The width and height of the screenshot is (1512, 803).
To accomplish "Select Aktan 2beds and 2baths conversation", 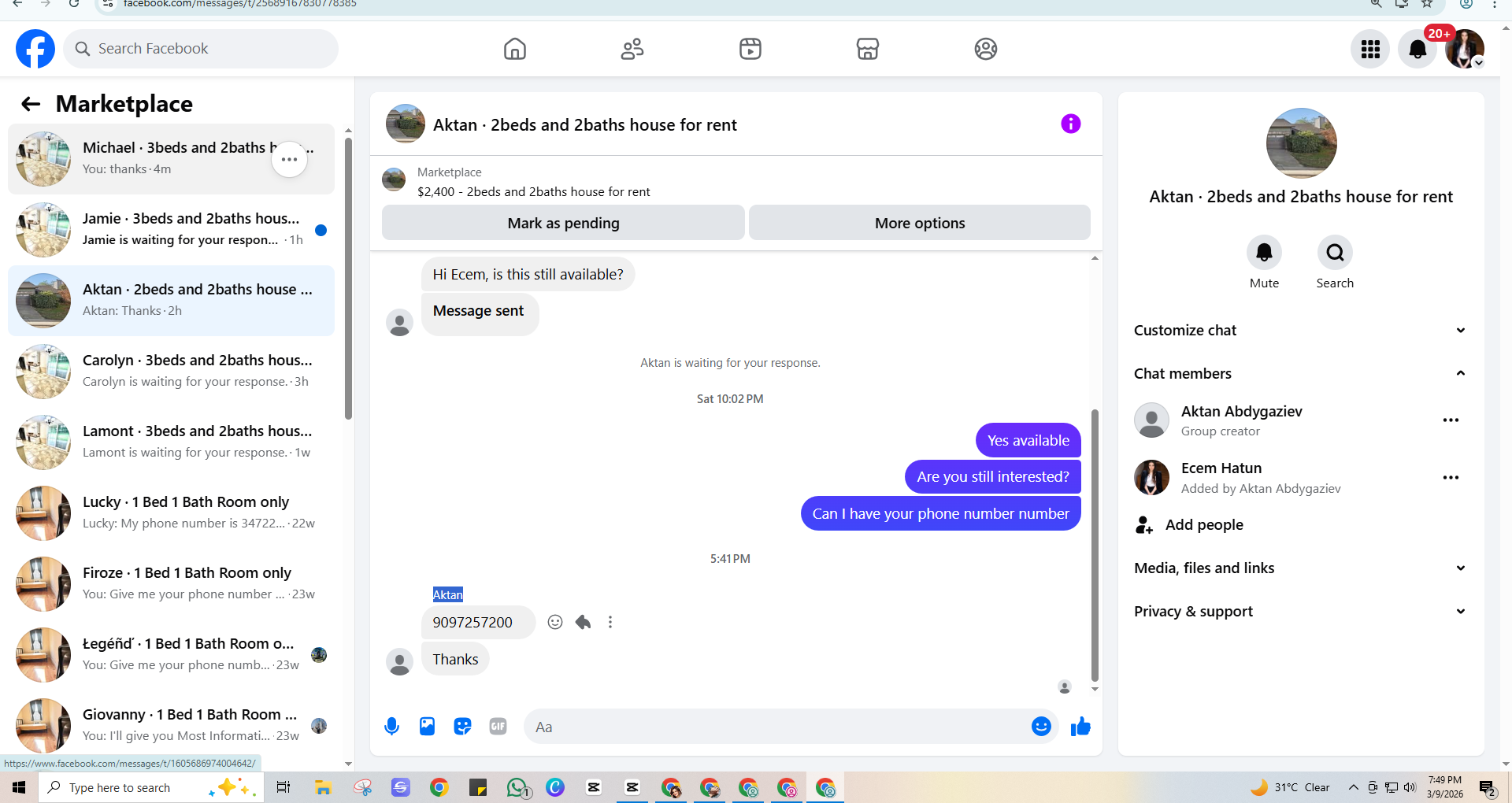I will pos(171,301).
